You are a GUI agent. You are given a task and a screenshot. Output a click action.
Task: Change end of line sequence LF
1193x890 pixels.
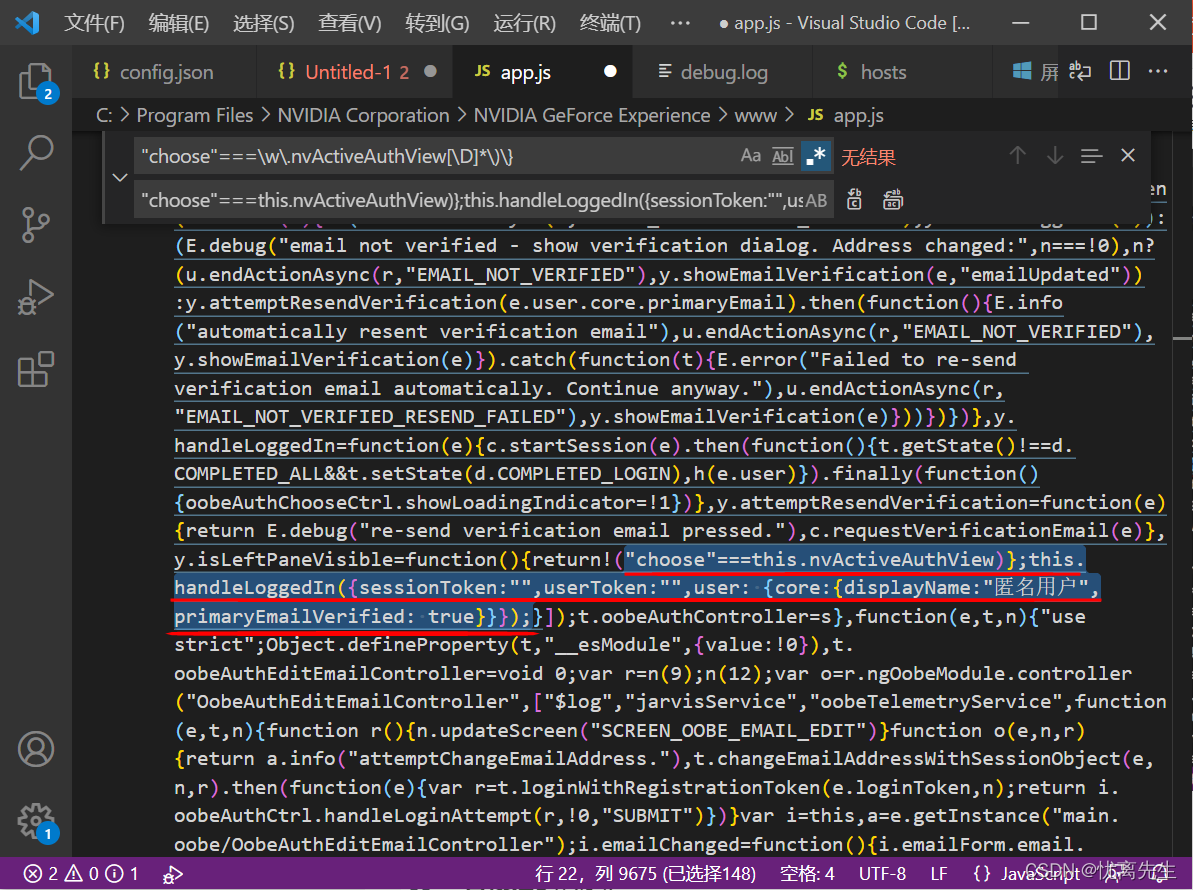tap(939, 874)
